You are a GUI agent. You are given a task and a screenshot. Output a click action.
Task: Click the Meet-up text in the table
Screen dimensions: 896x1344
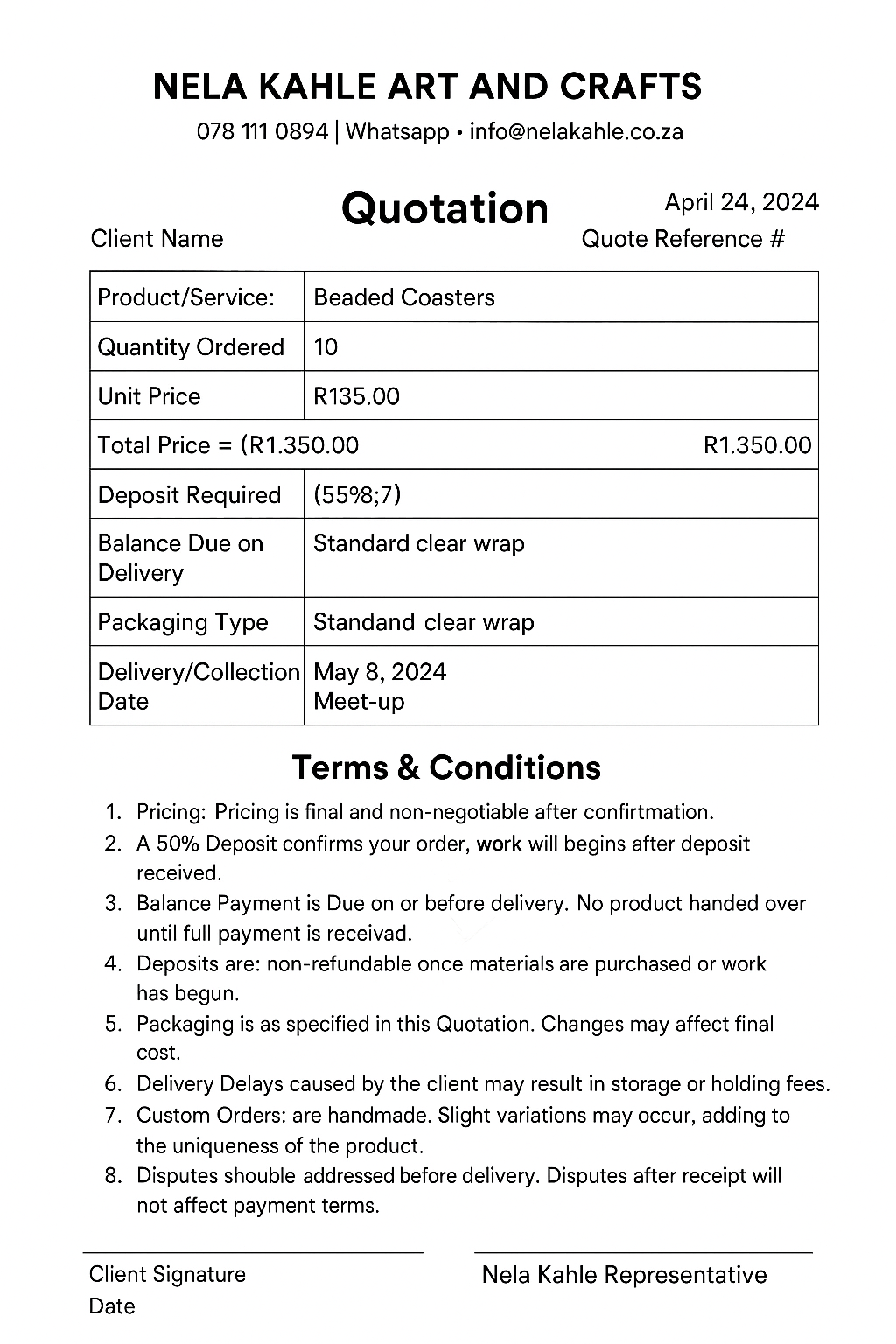[x=359, y=701]
